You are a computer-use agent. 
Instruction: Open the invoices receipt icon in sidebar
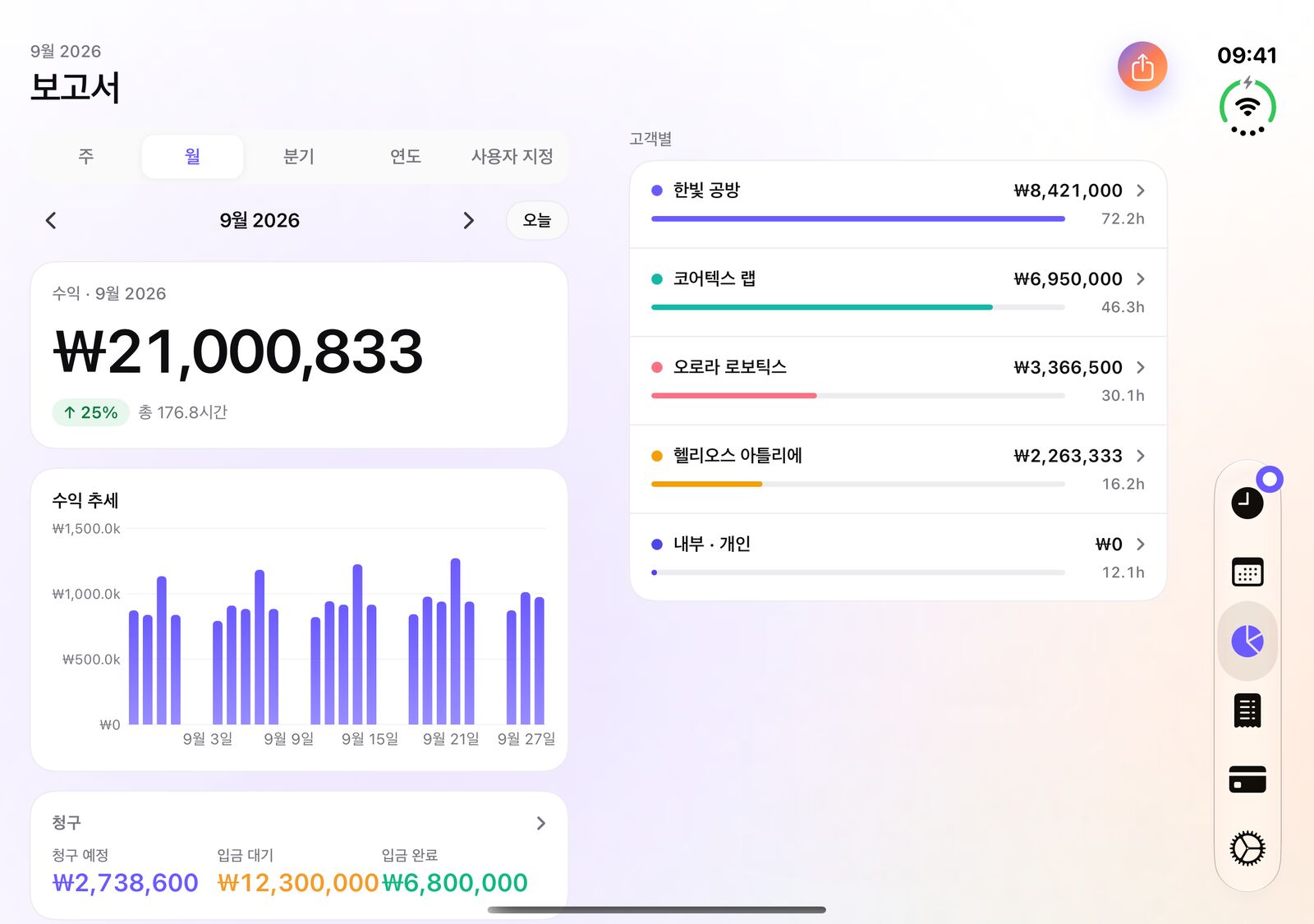click(x=1247, y=710)
